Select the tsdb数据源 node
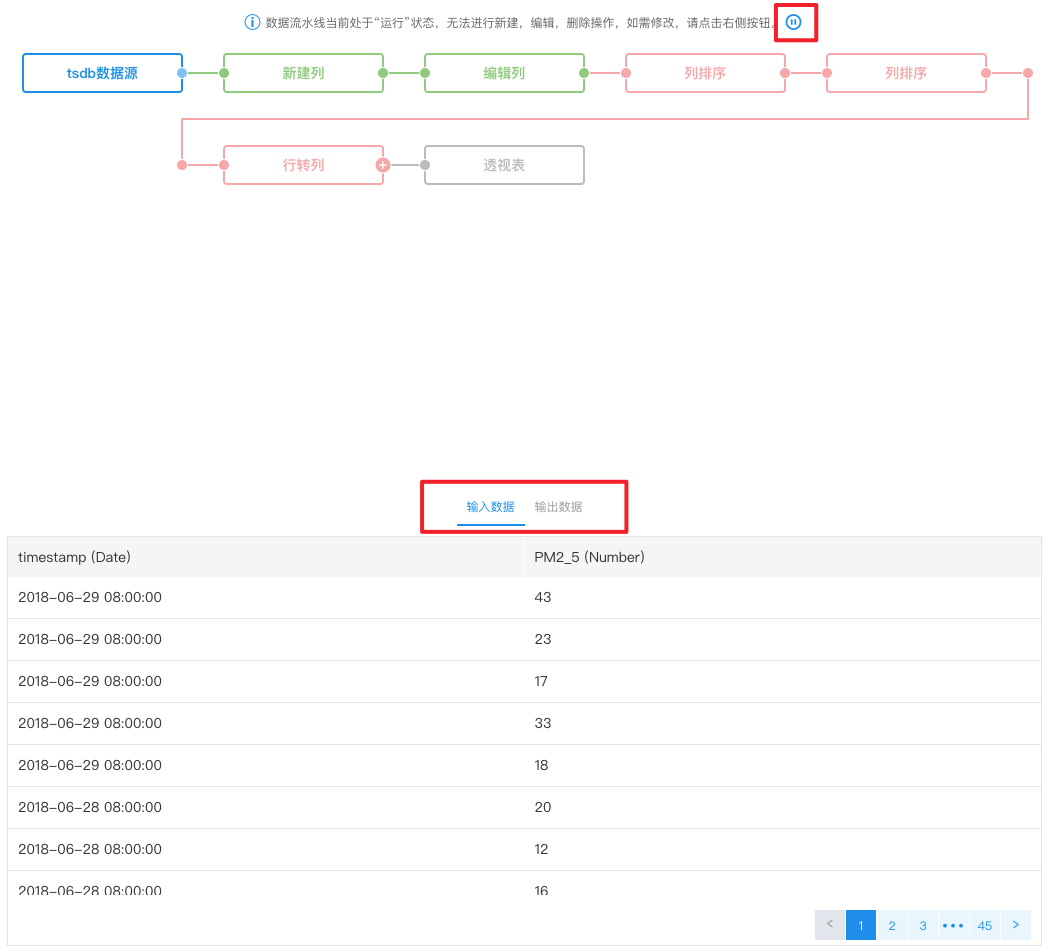 point(102,73)
